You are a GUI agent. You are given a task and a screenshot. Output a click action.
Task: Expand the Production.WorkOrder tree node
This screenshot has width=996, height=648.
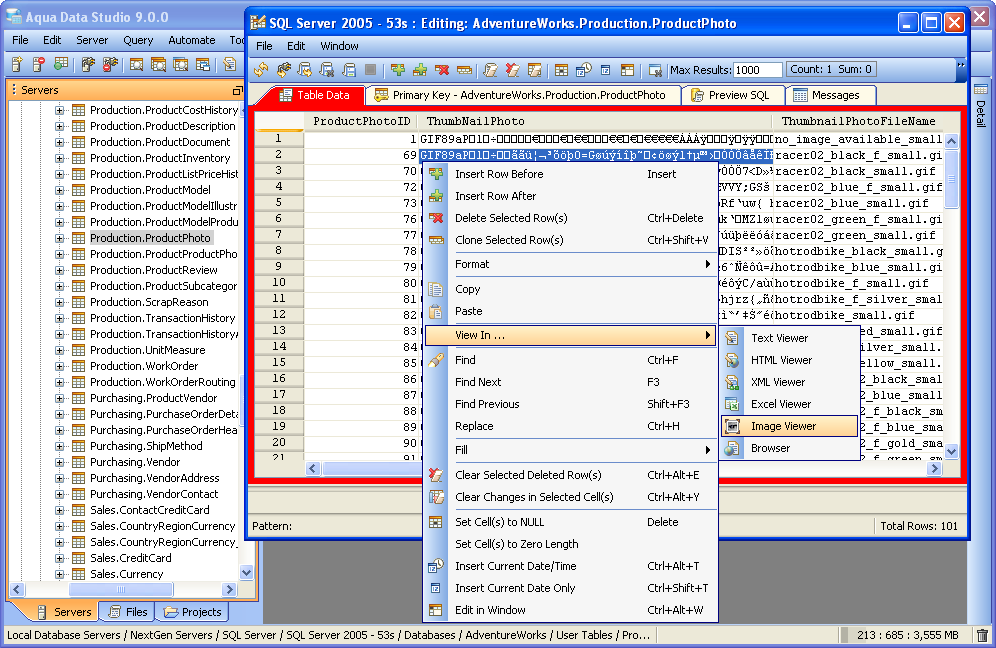pos(60,366)
